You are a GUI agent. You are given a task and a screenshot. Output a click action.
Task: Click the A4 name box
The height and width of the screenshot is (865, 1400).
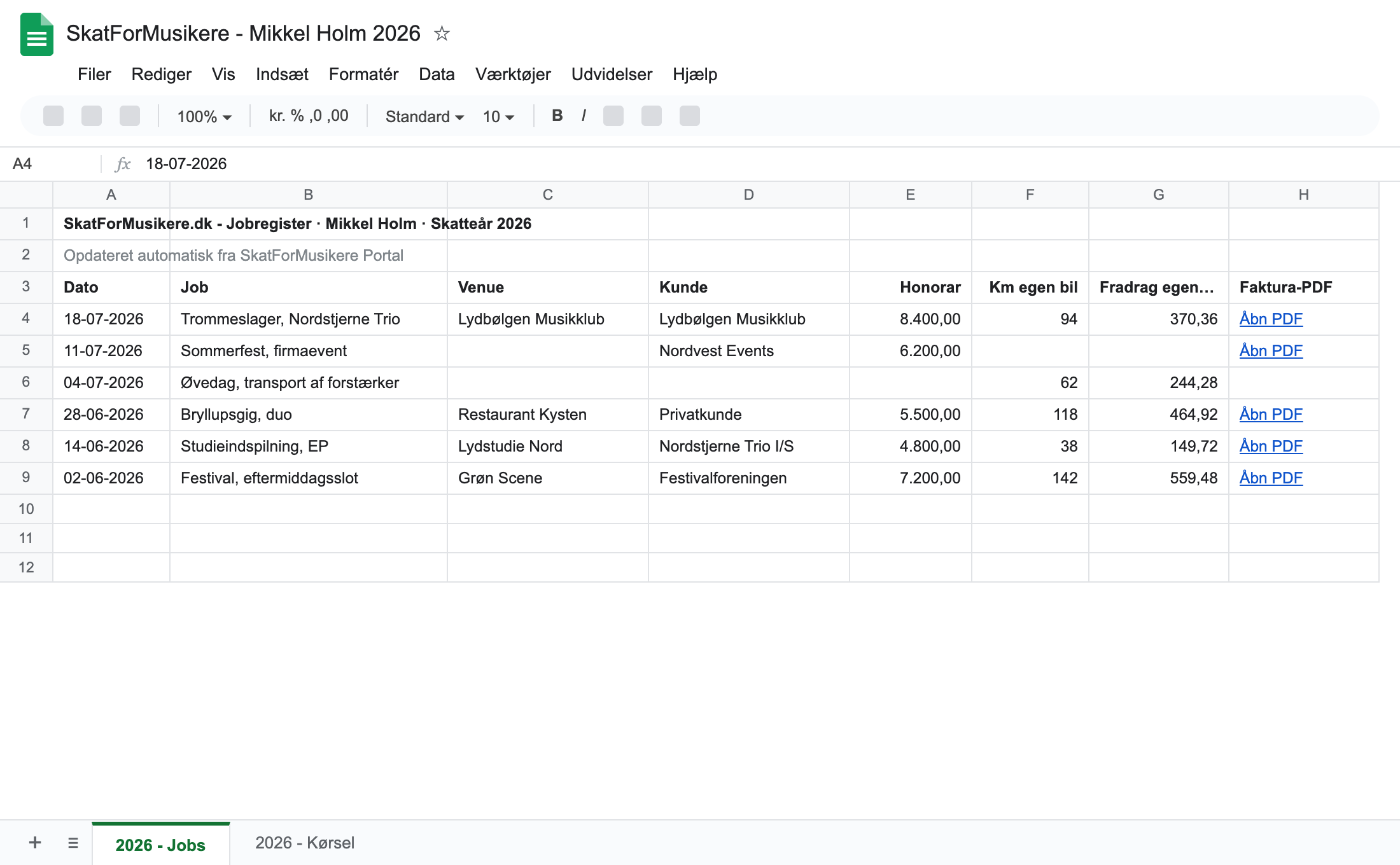(x=51, y=164)
